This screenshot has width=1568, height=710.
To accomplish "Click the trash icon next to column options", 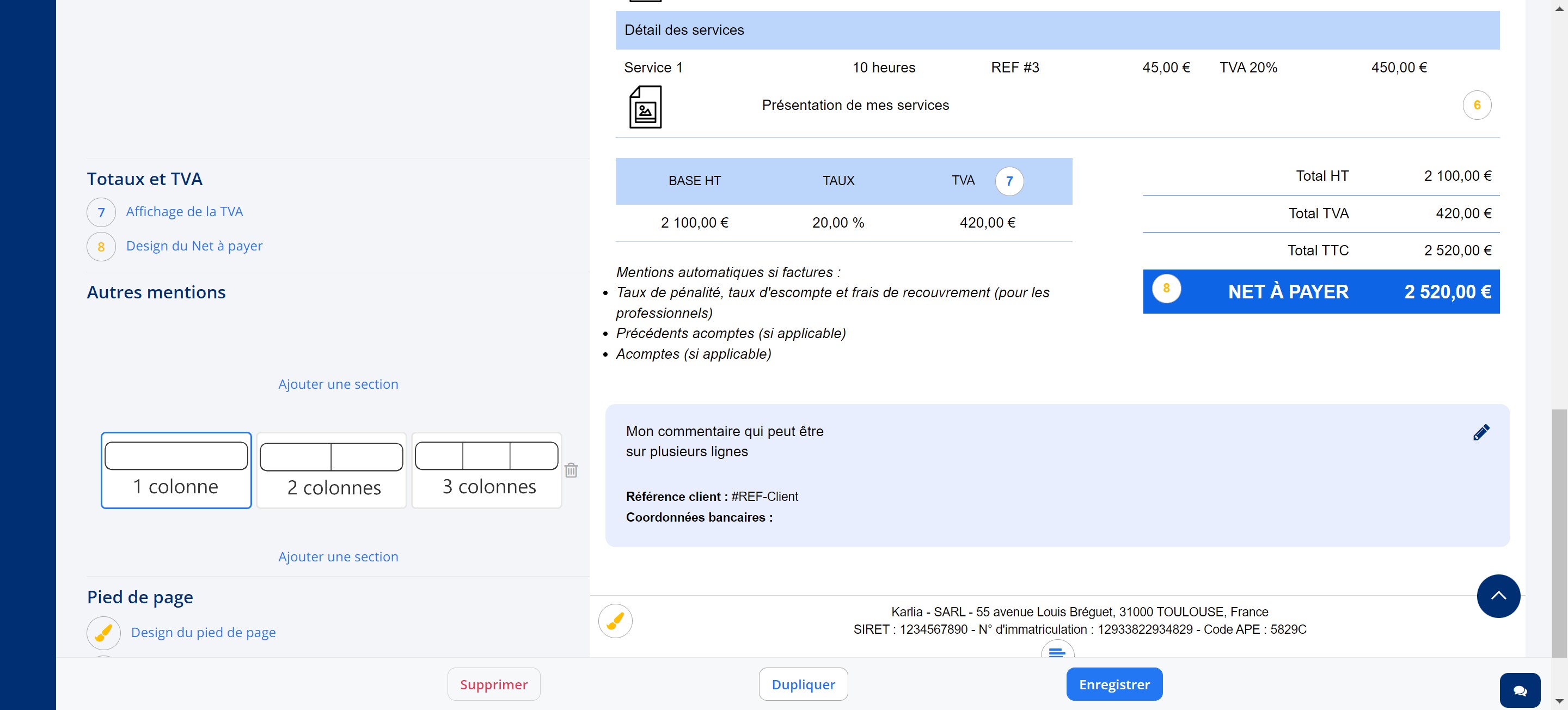I will click(x=571, y=470).
